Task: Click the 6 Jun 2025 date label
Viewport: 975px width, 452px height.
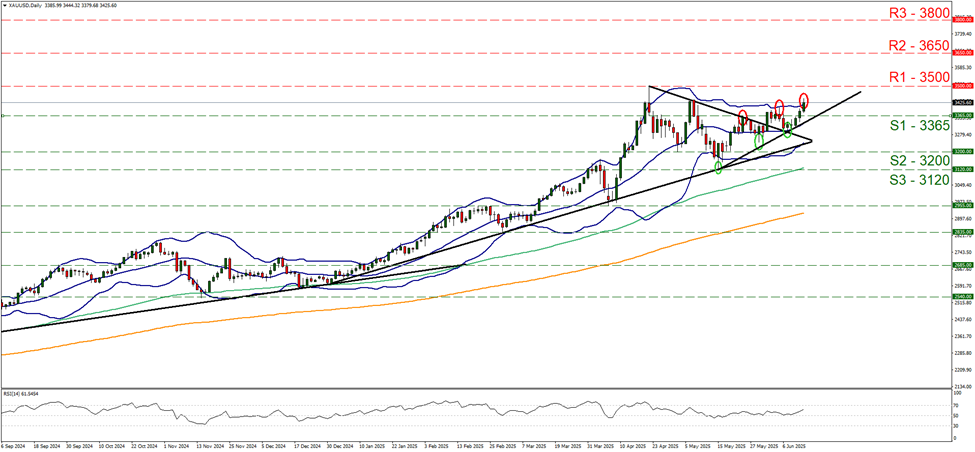Action: (791, 445)
